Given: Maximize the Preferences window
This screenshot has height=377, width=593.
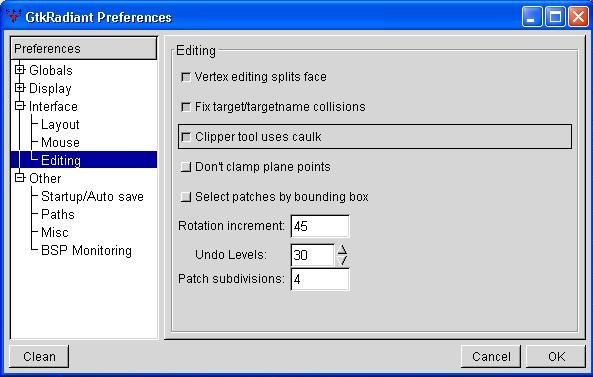Looking at the screenshot, I should pos(555,17).
